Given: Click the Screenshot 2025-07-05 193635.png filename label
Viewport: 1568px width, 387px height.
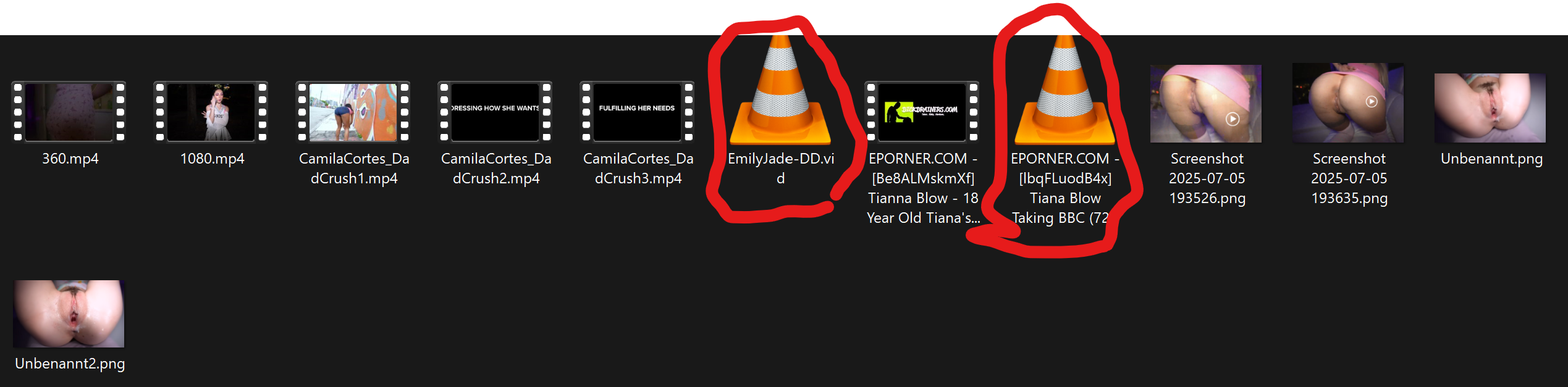Looking at the screenshot, I should pyautogui.click(x=1349, y=178).
